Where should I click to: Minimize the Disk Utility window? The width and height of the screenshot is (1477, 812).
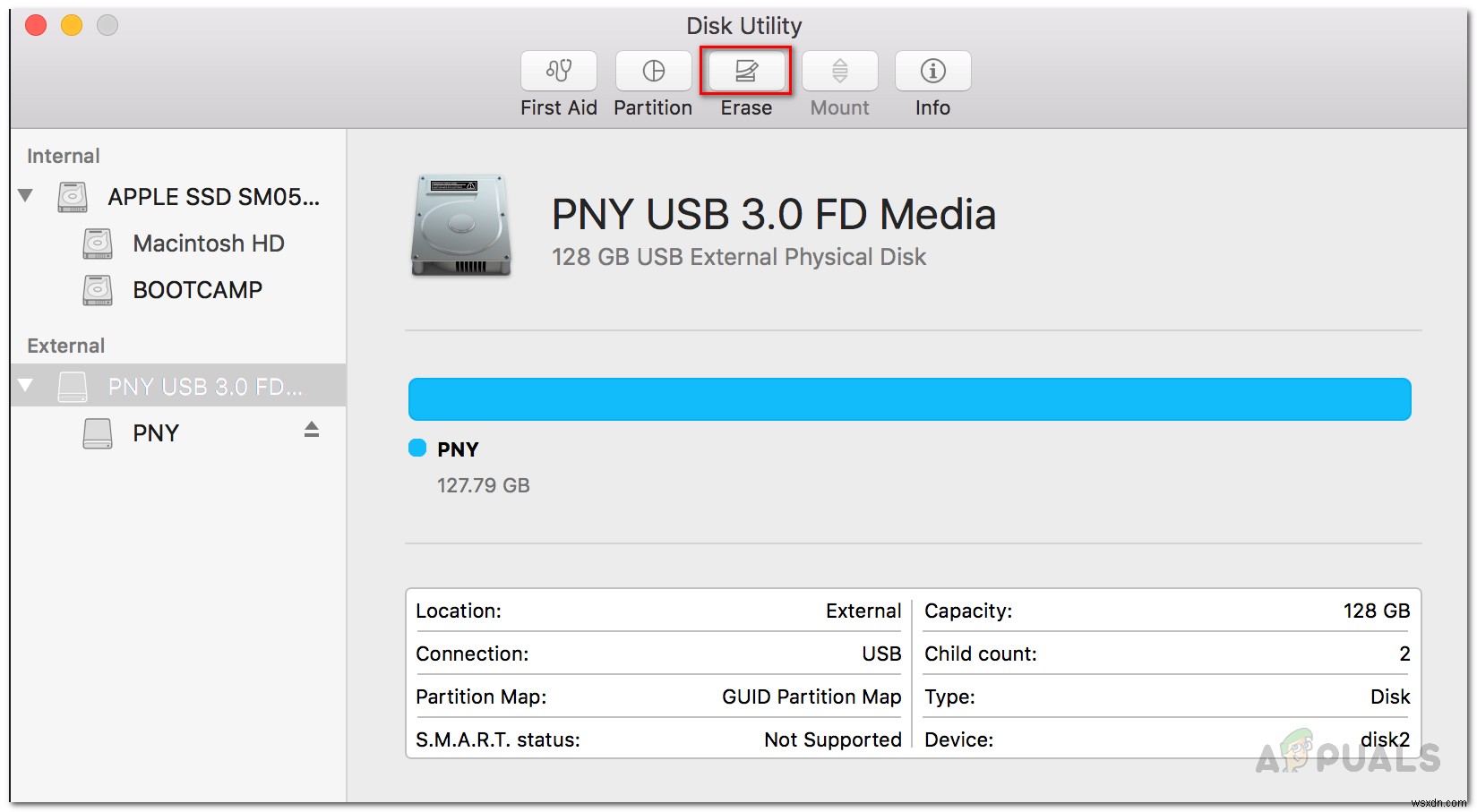pos(72,26)
